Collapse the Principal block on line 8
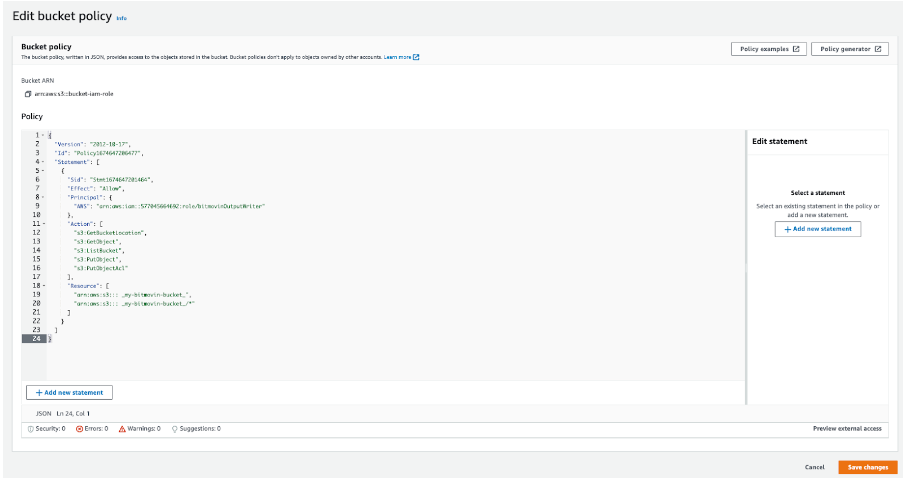This screenshot has width=903, height=478. 43,197
